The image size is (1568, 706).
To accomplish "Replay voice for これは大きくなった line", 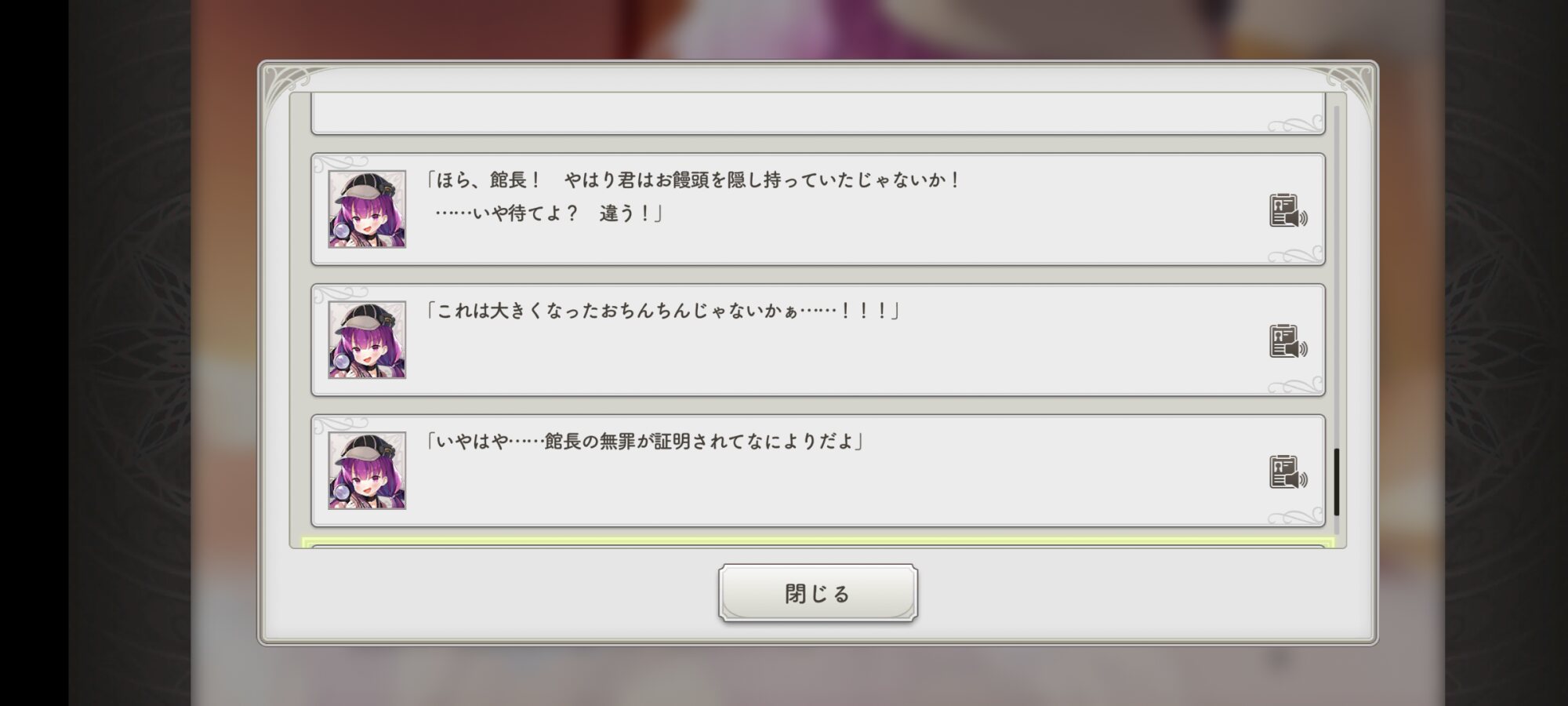I will tap(1288, 342).
